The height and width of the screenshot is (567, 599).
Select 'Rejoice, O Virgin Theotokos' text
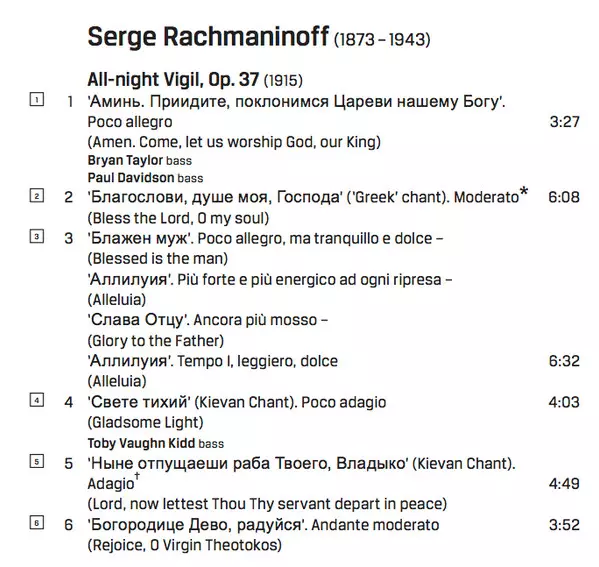tap(185, 545)
